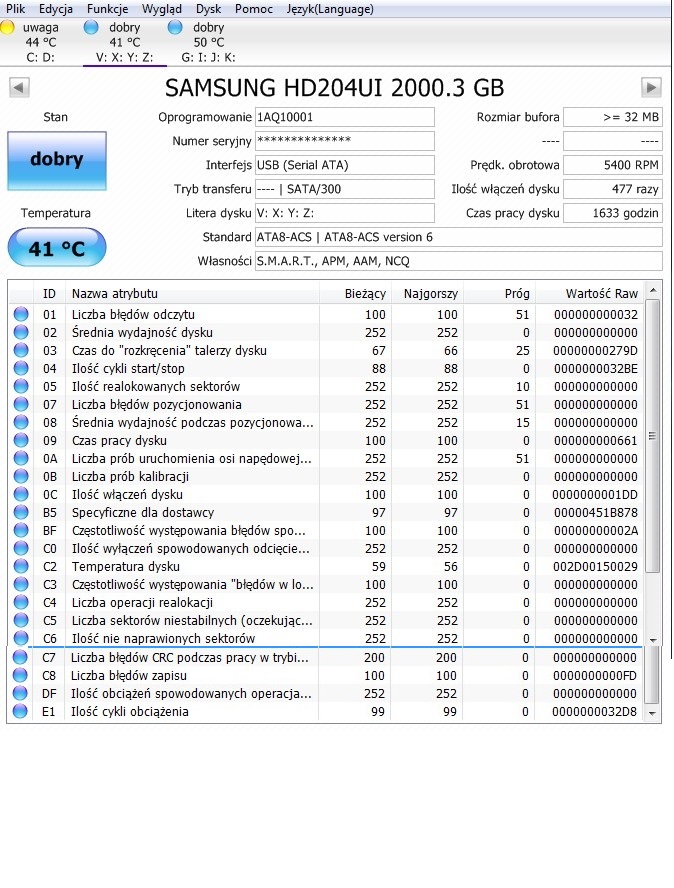
Task: Click the attribute list scroll up arrow
Action: 653,290
